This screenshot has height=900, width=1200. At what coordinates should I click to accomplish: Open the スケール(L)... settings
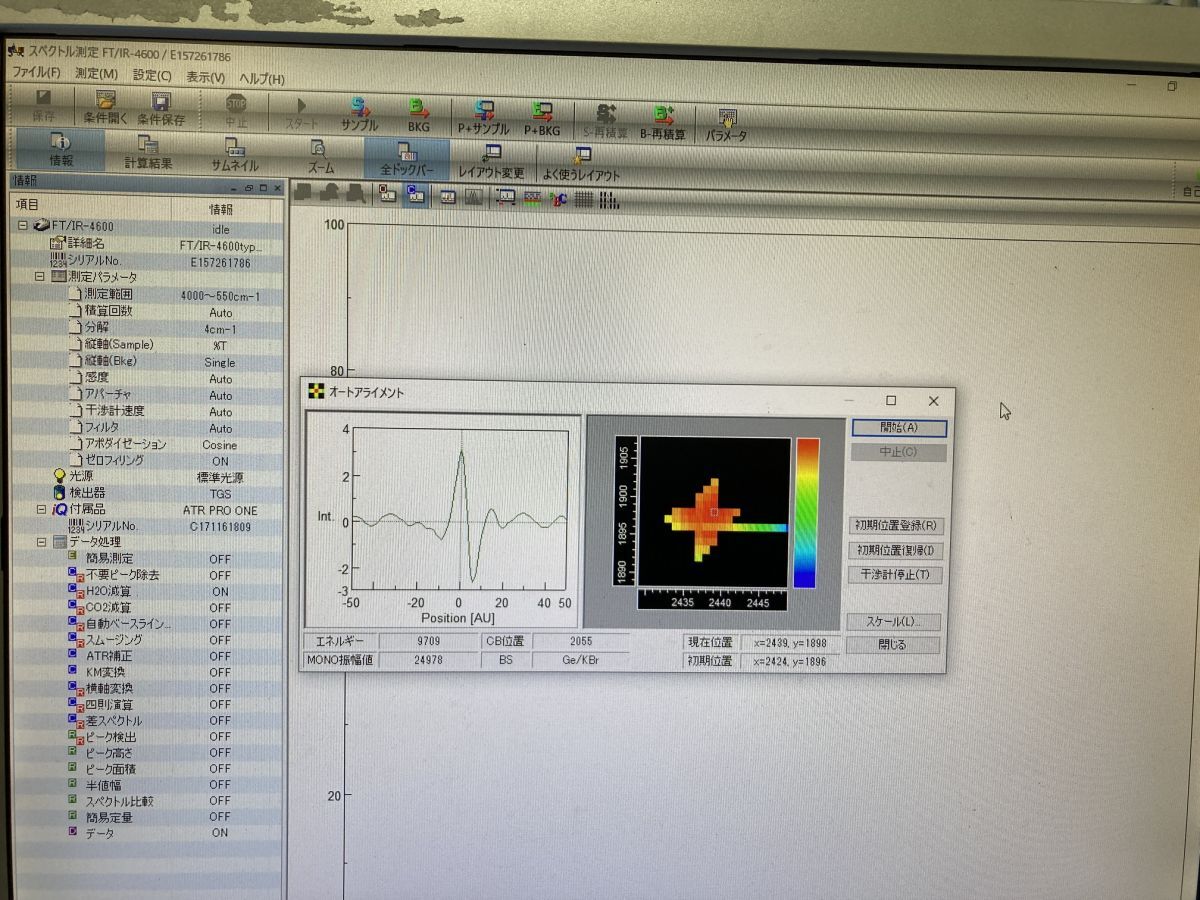point(894,622)
